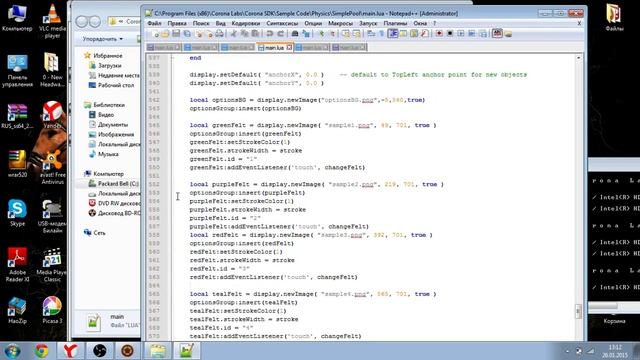Click the New file icon in Notepad++ toolbar

pyautogui.click(x=156, y=34)
